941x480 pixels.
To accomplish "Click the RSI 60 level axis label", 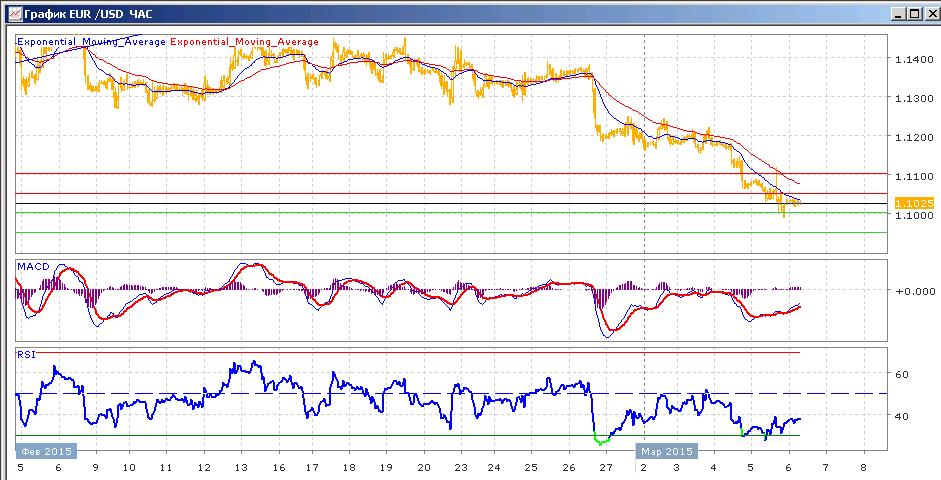I will tap(901, 374).
